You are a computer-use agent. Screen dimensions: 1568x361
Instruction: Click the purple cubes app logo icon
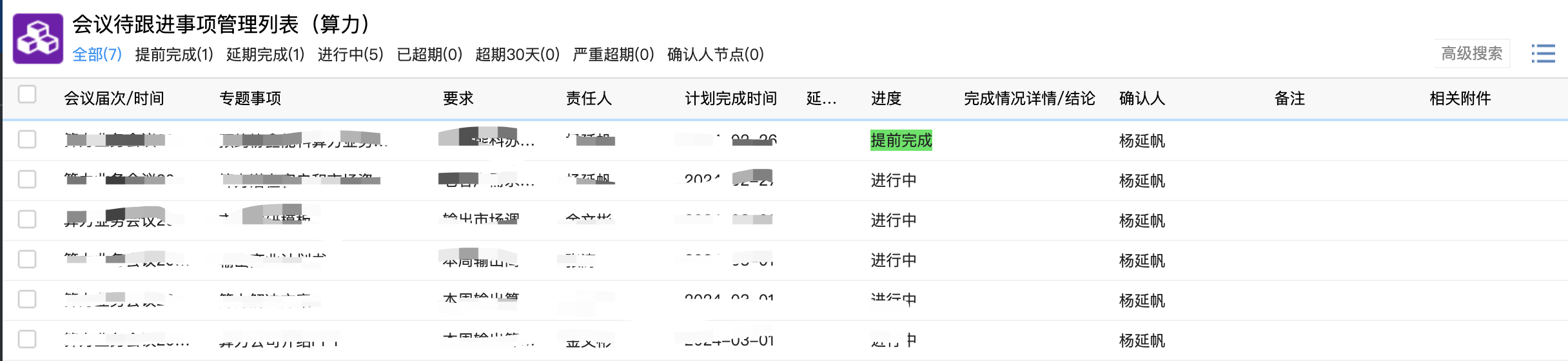38,39
